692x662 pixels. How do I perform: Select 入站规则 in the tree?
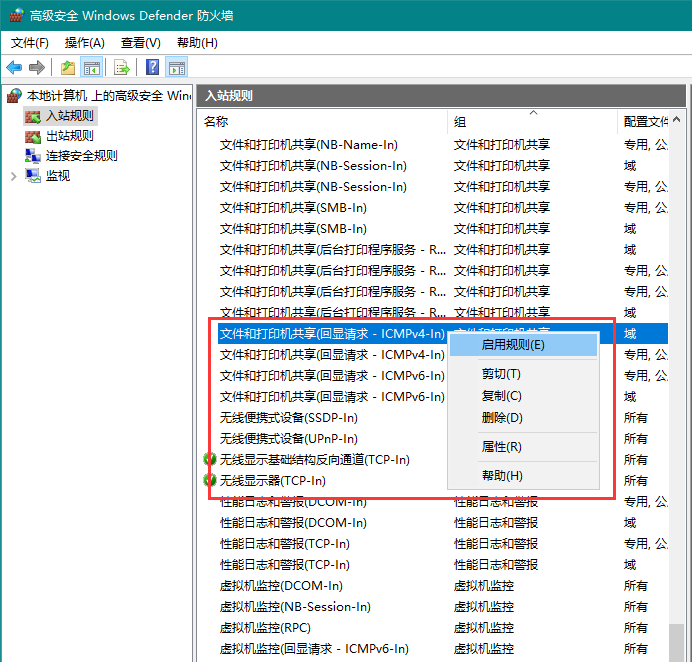pyautogui.click(x=70, y=116)
